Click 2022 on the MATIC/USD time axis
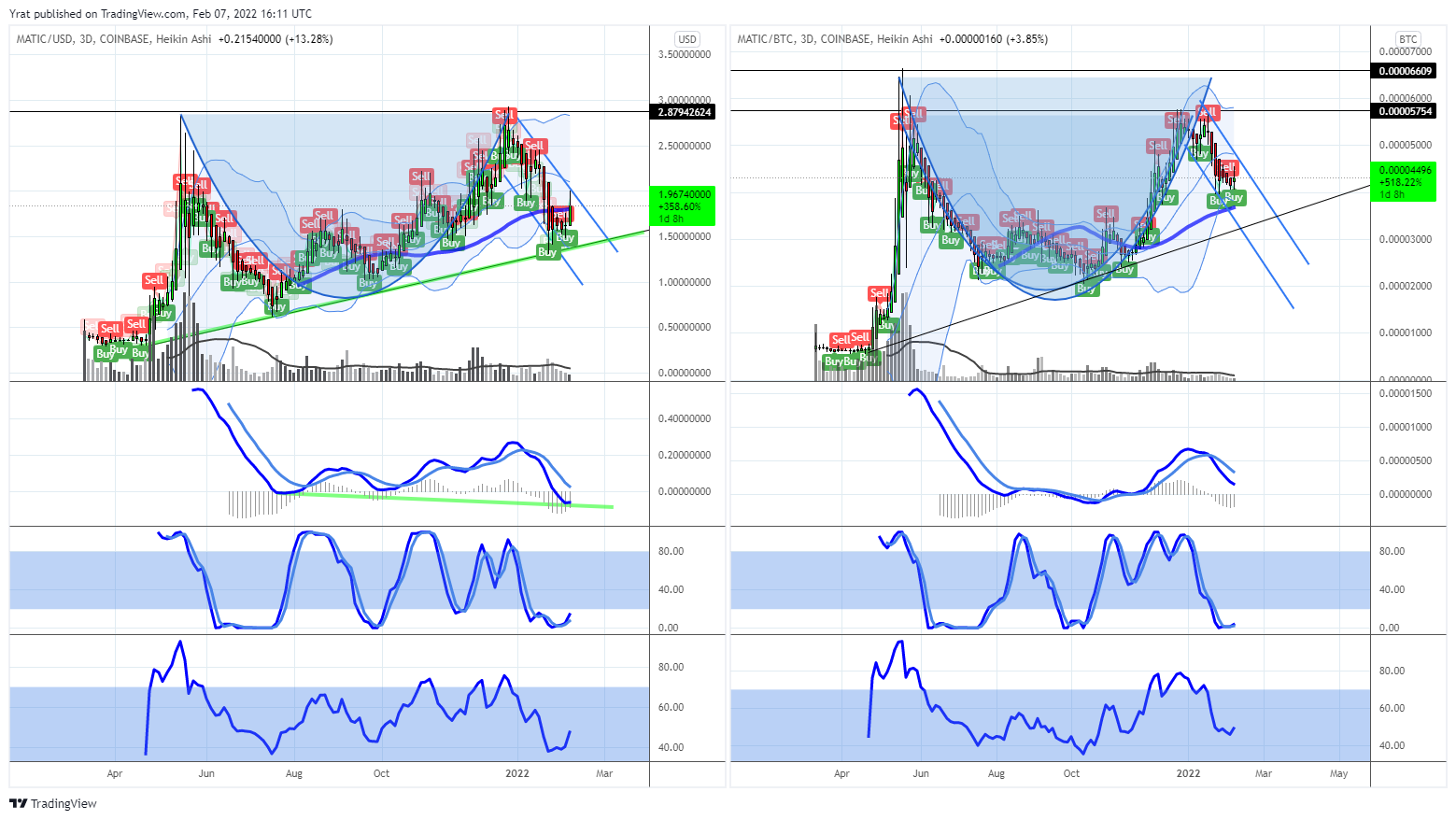This screenshot has width=1456, height=820. 516,773
